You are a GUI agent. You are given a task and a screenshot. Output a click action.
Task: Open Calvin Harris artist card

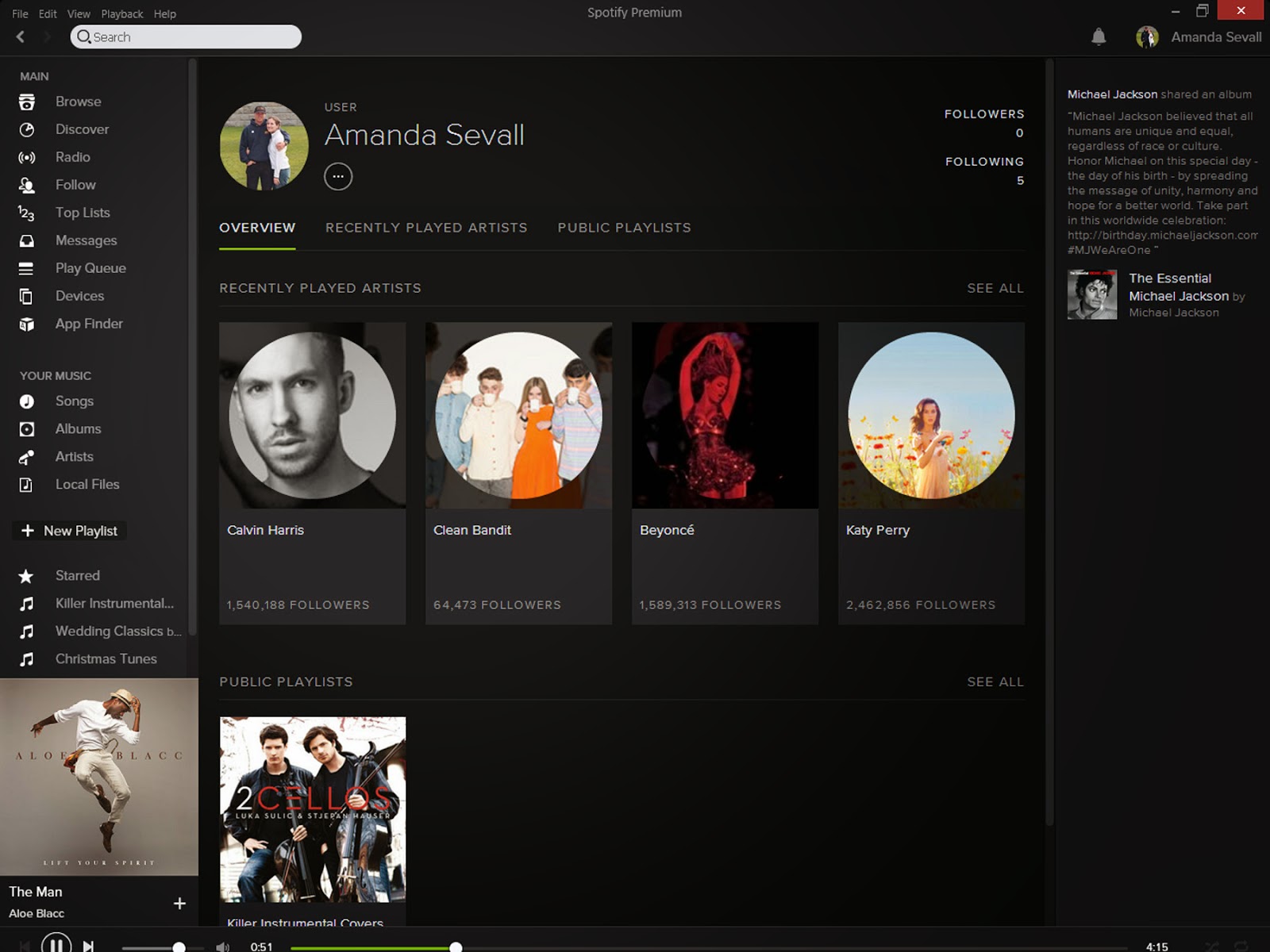pos(313,473)
